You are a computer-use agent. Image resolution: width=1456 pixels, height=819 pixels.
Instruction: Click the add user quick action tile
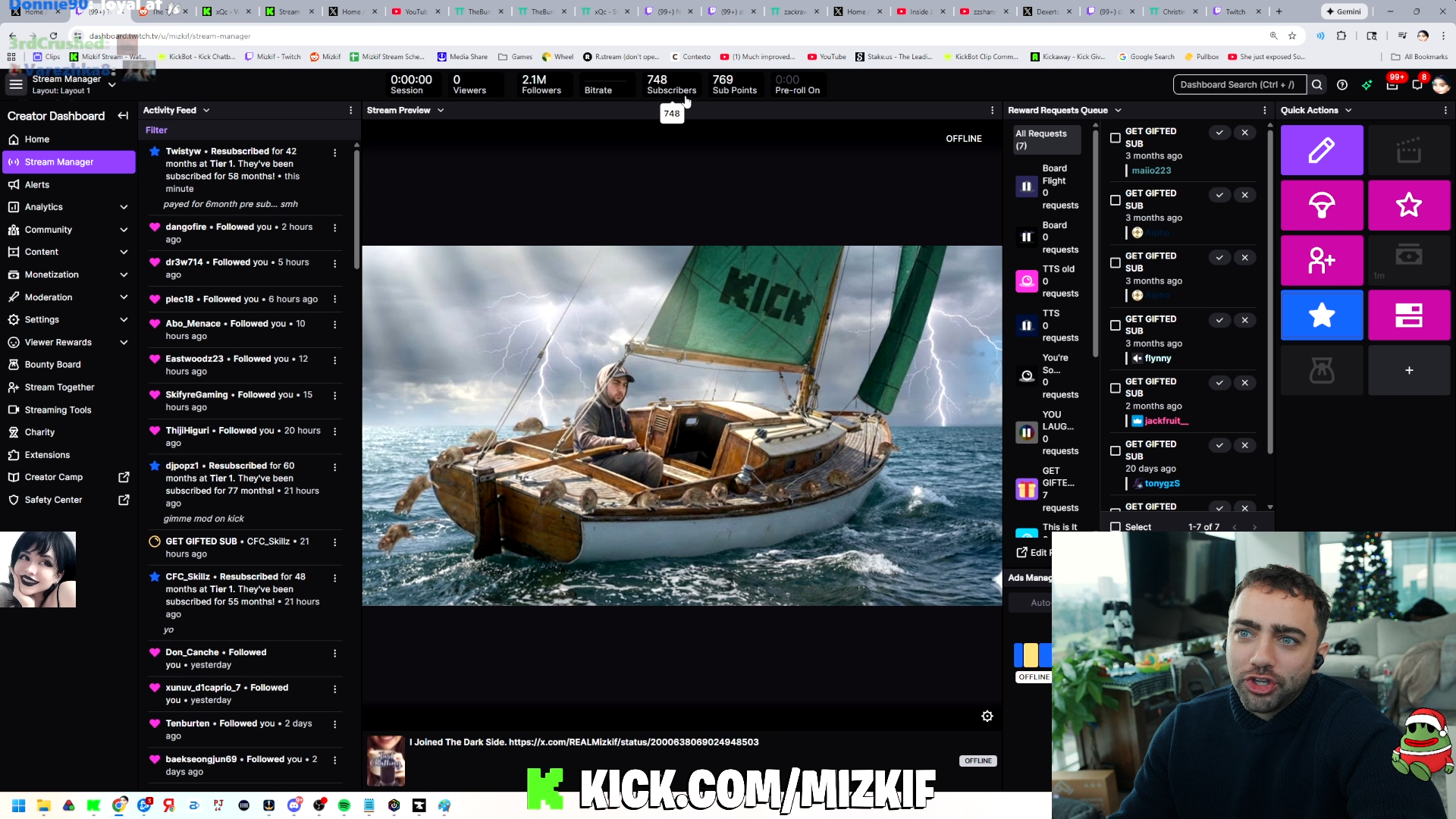1321,260
